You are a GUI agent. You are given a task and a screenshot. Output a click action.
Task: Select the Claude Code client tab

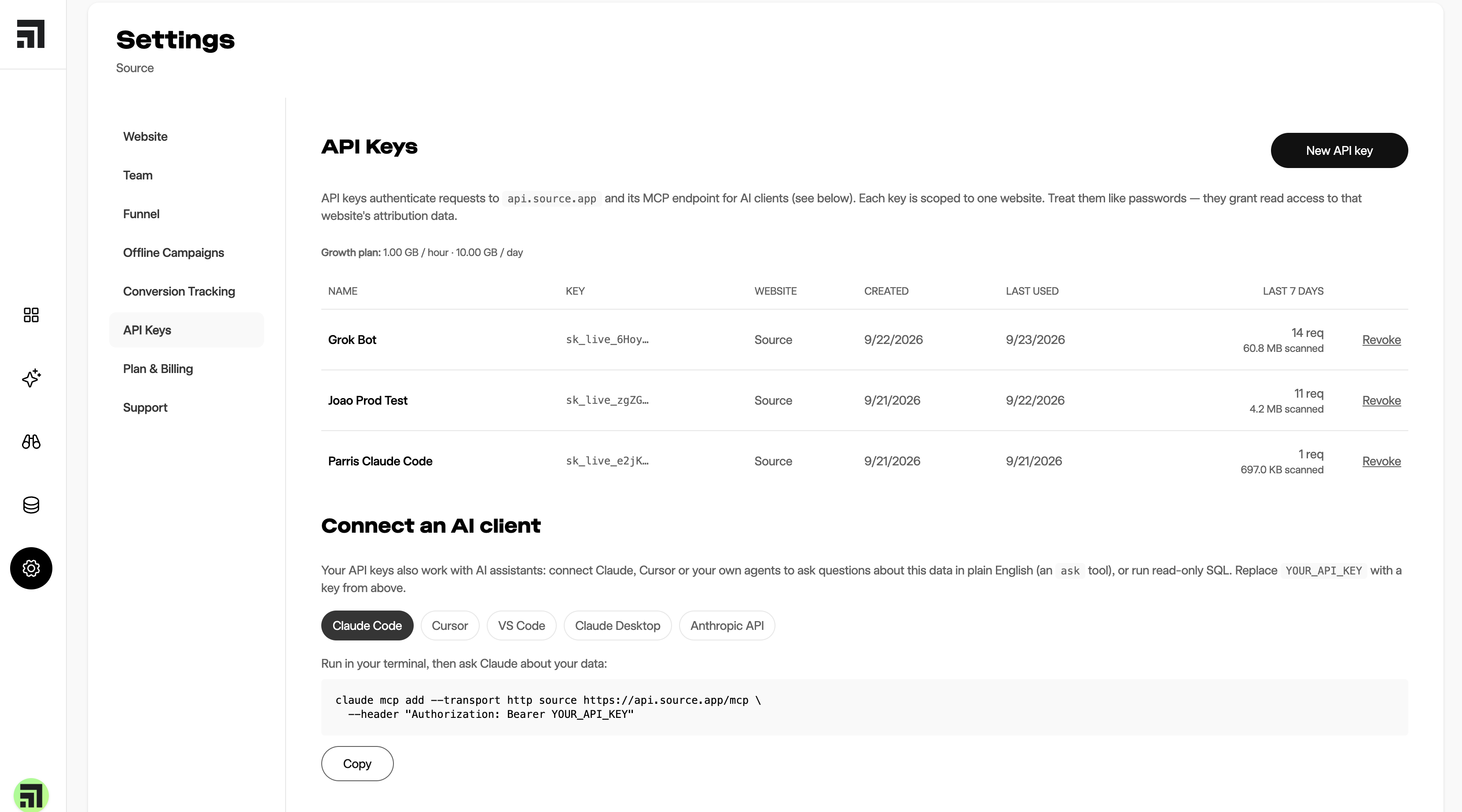(367, 625)
